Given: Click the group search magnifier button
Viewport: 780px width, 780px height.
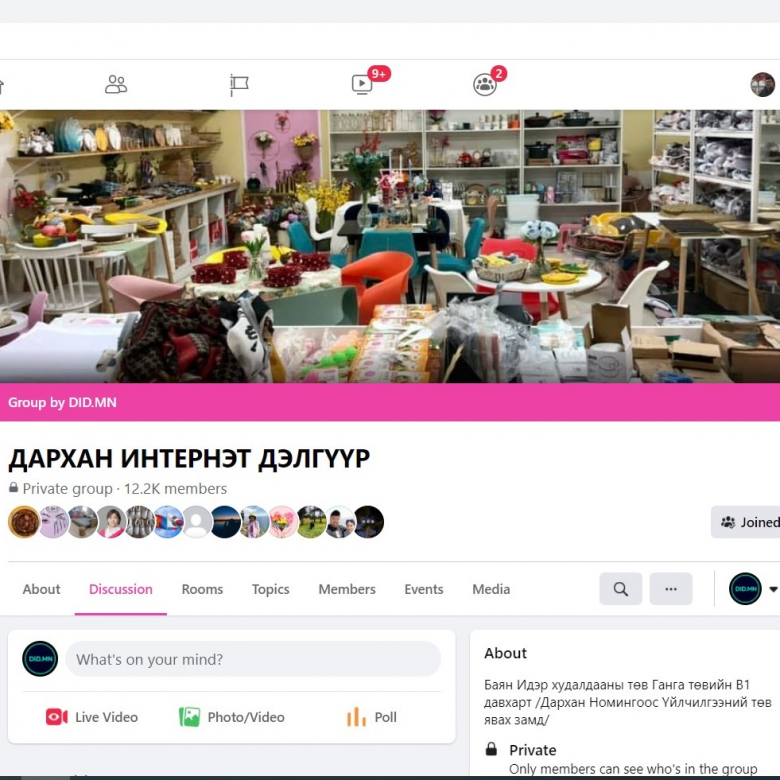Looking at the screenshot, I should 620,589.
